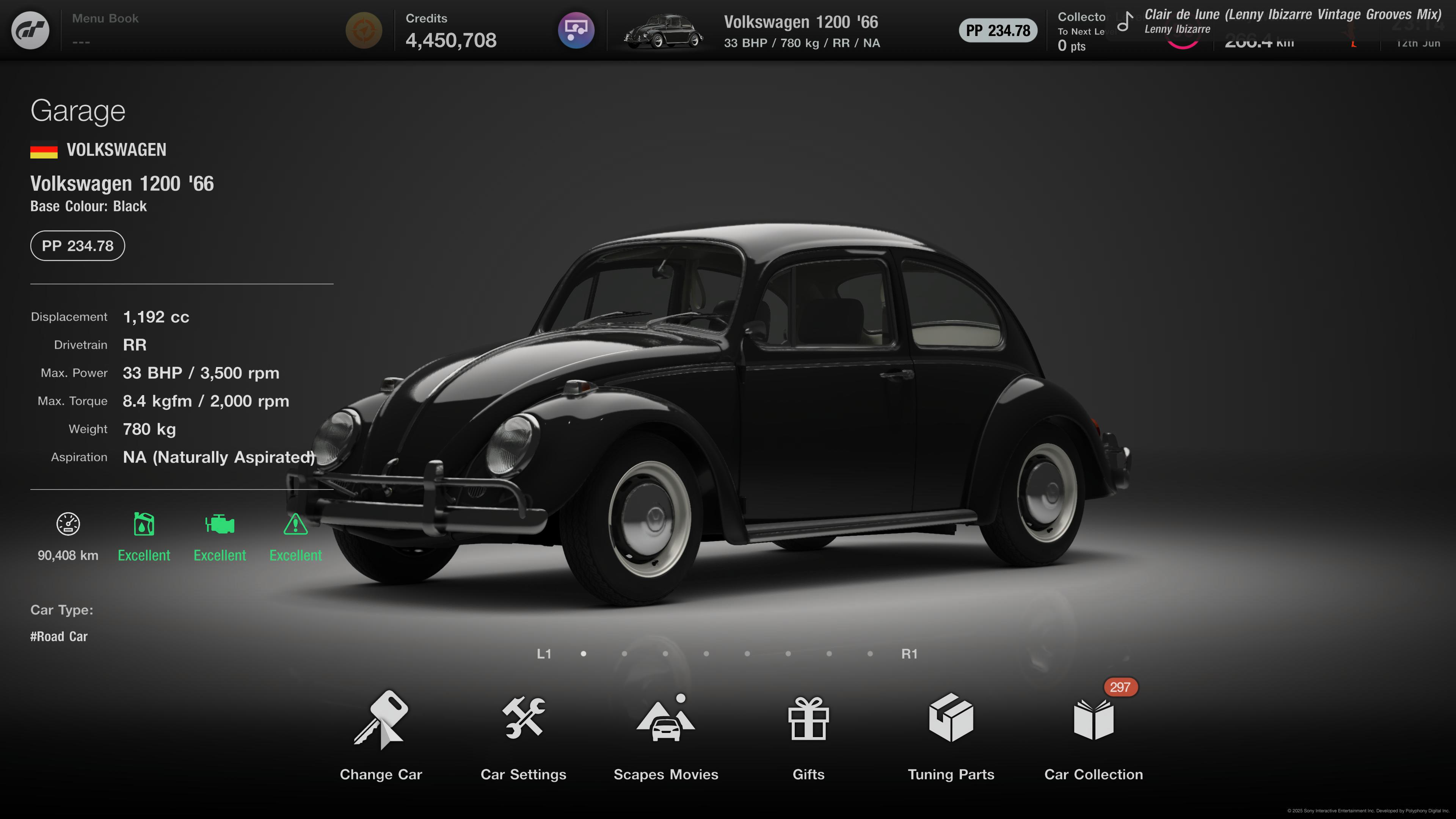
Task: Click the L1 page-left indicator
Action: click(544, 654)
